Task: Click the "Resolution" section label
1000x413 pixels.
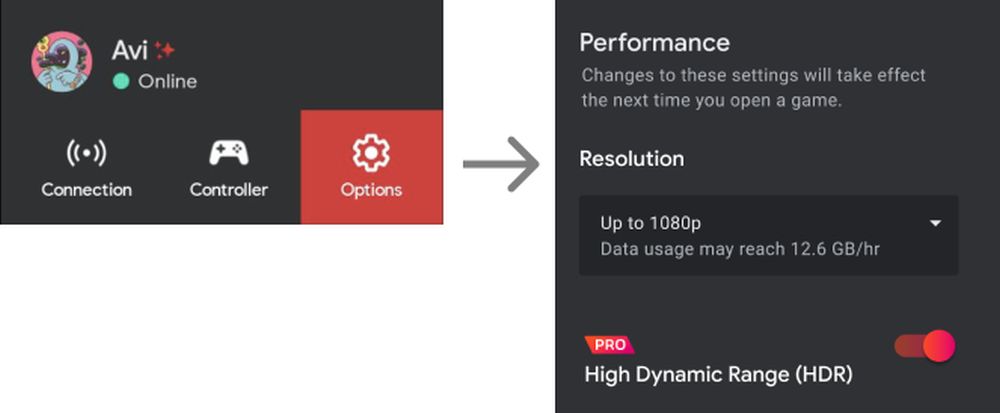Action: (631, 158)
